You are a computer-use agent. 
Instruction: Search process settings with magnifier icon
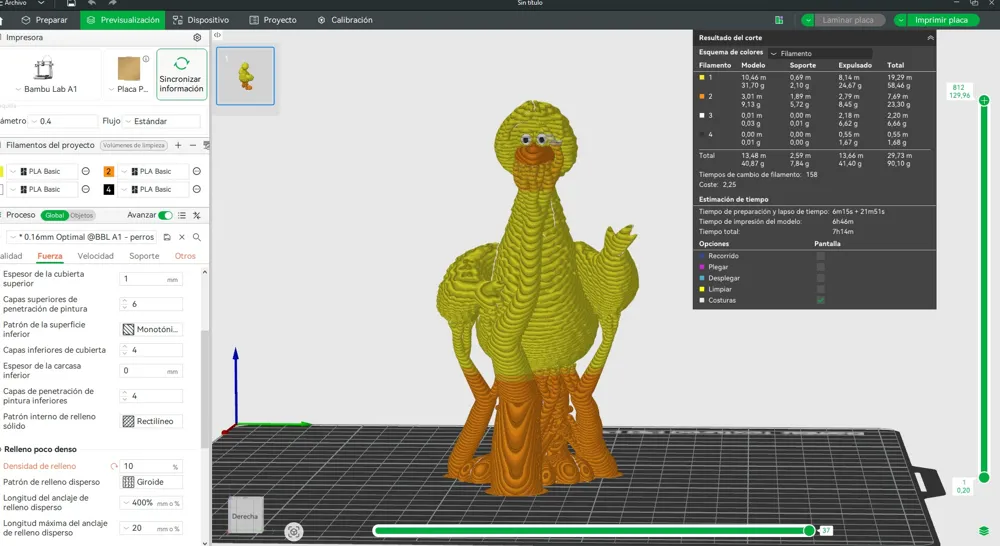[197, 237]
